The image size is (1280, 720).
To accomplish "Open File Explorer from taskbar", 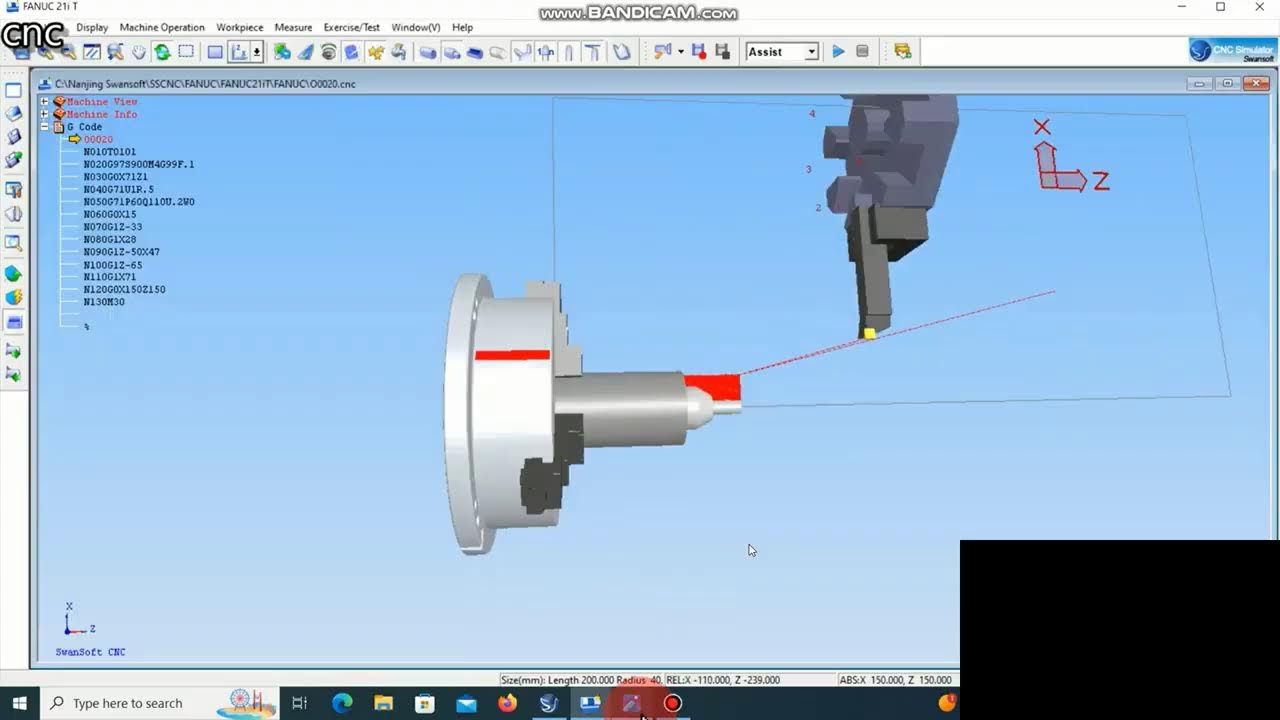I will [383, 703].
